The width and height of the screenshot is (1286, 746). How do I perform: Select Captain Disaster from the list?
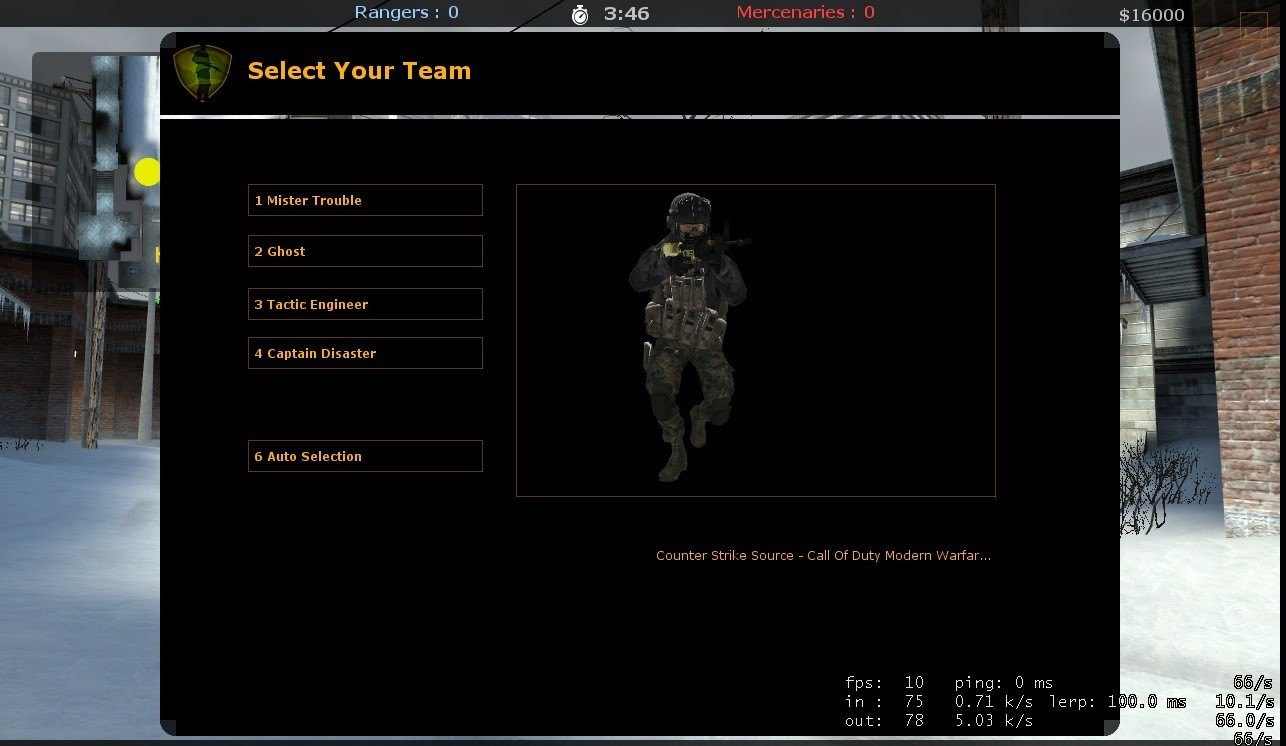[x=365, y=353]
